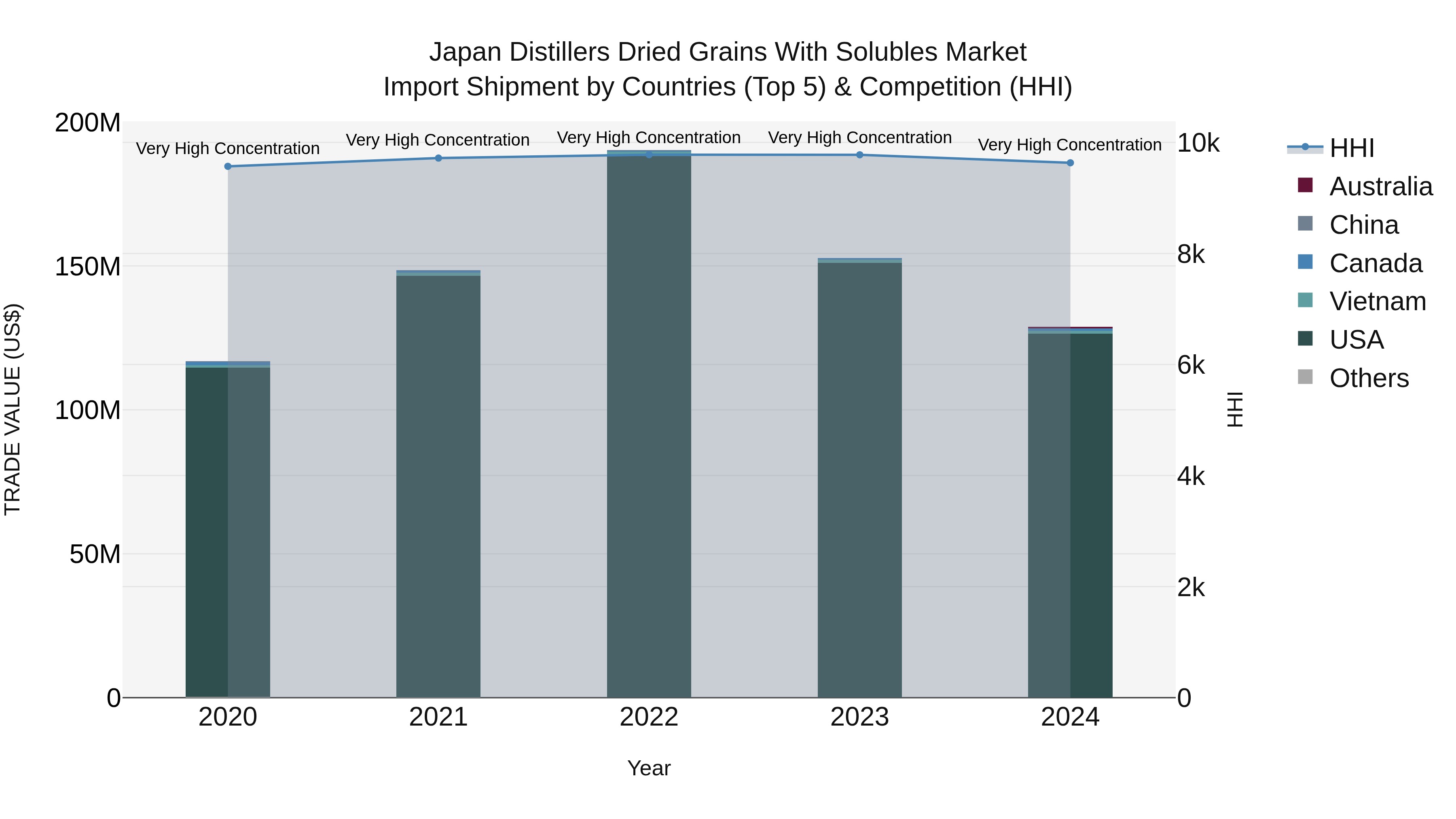Click the 2020 Very High Concentration annotation
This screenshot has width=1456, height=819.
click(228, 149)
